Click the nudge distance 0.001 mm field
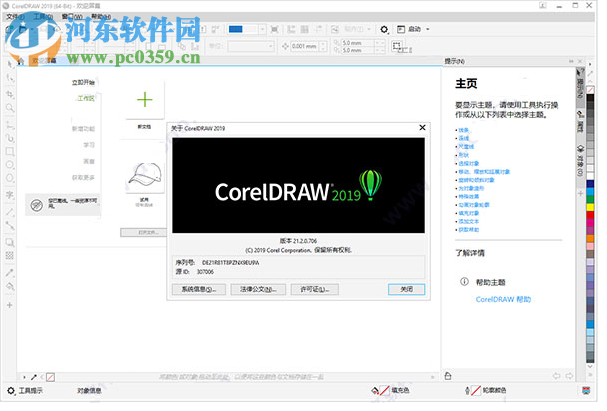The height and width of the screenshot is (411, 607). (305, 46)
